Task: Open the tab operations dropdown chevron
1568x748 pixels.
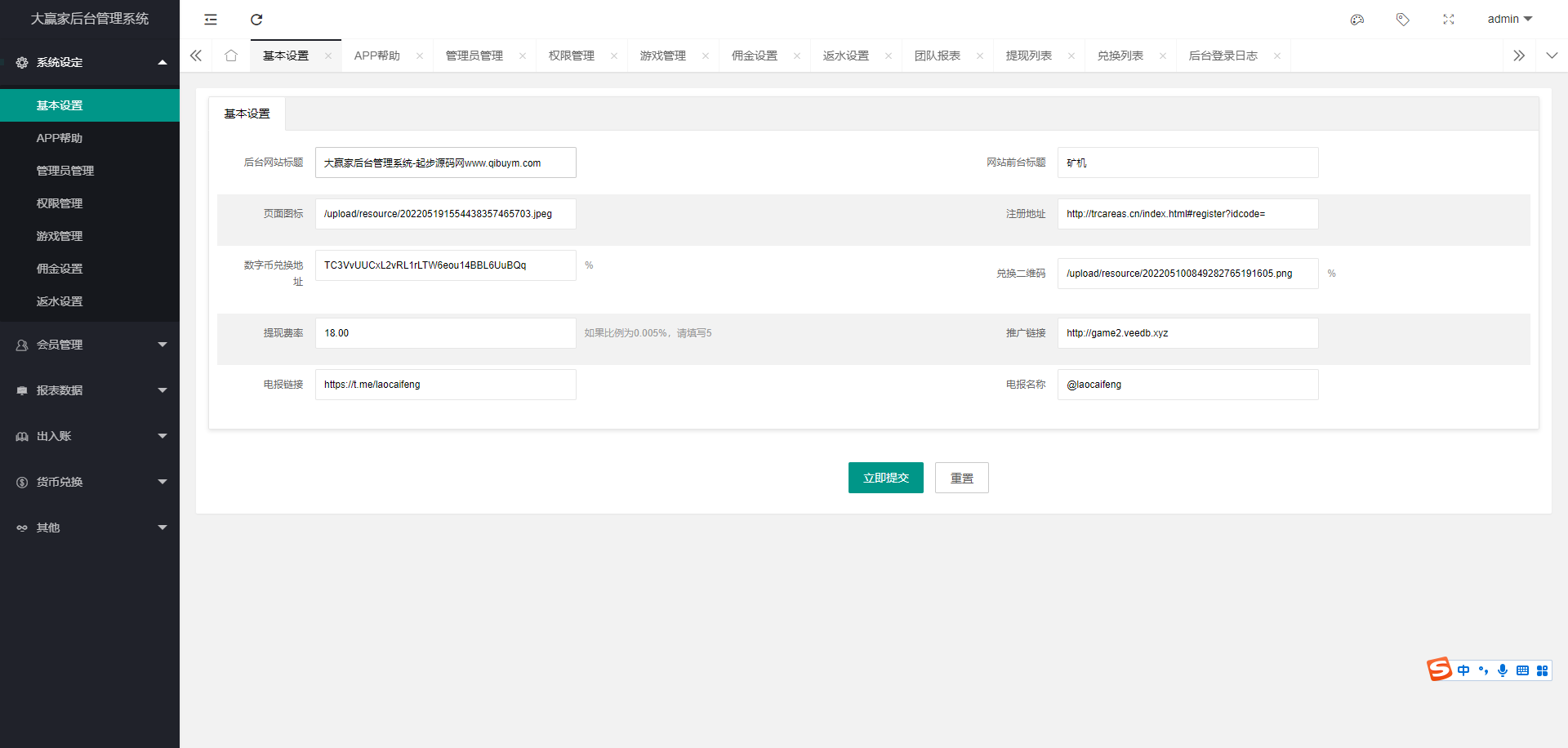Action: [x=1552, y=56]
